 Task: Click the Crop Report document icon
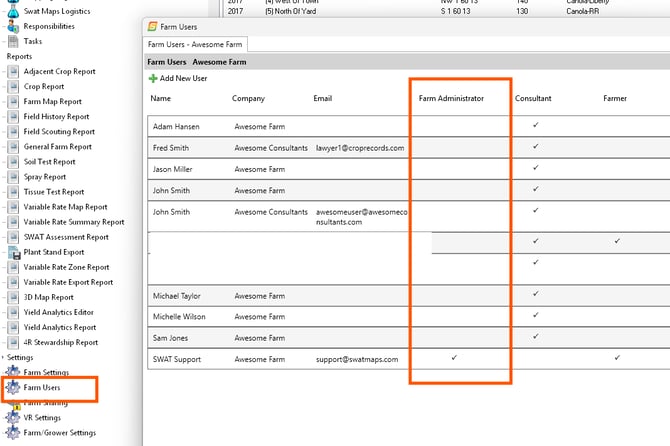click(13, 87)
